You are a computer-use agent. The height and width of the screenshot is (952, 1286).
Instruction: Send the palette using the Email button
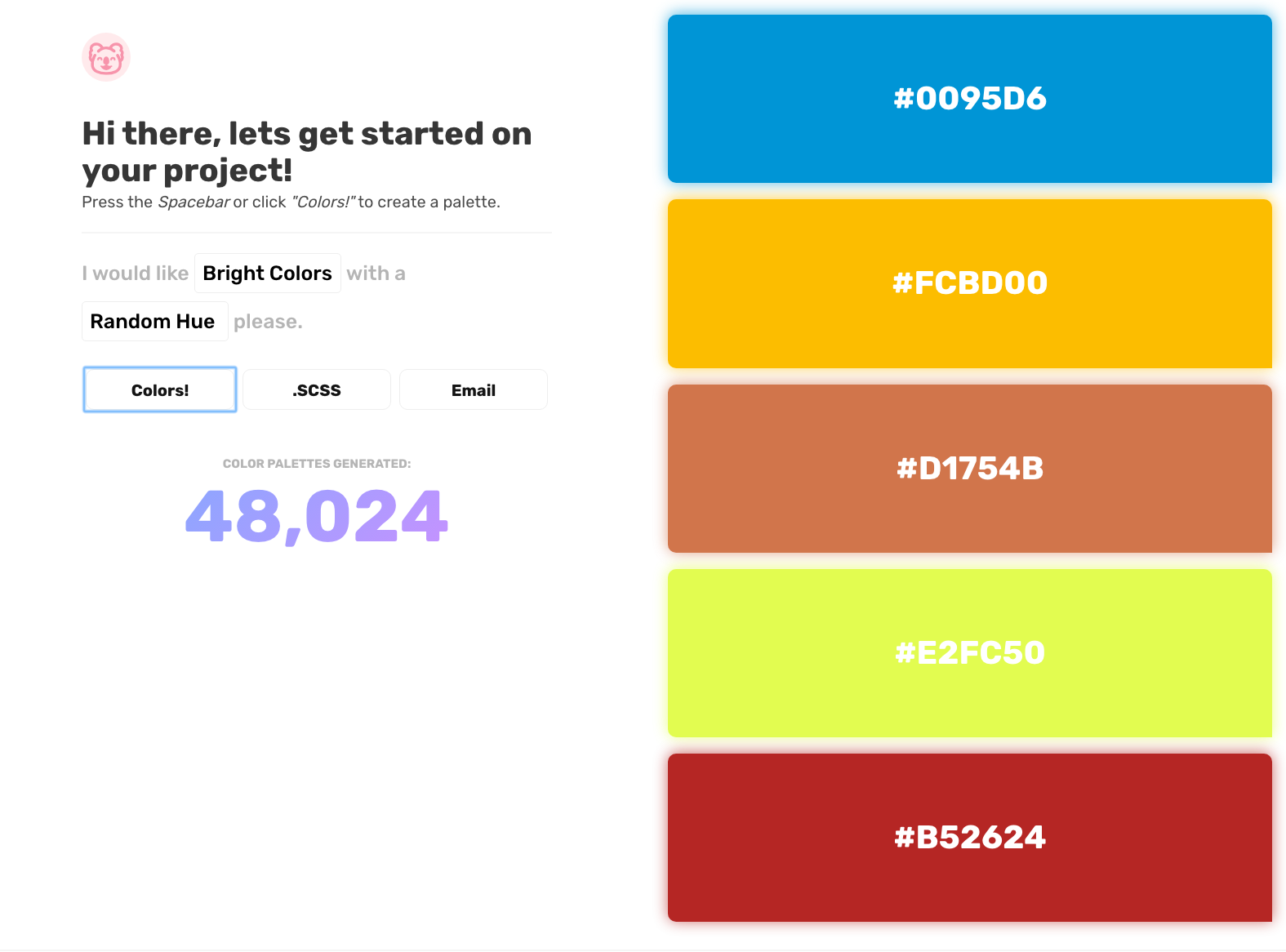pyautogui.click(x=474, y=389)
